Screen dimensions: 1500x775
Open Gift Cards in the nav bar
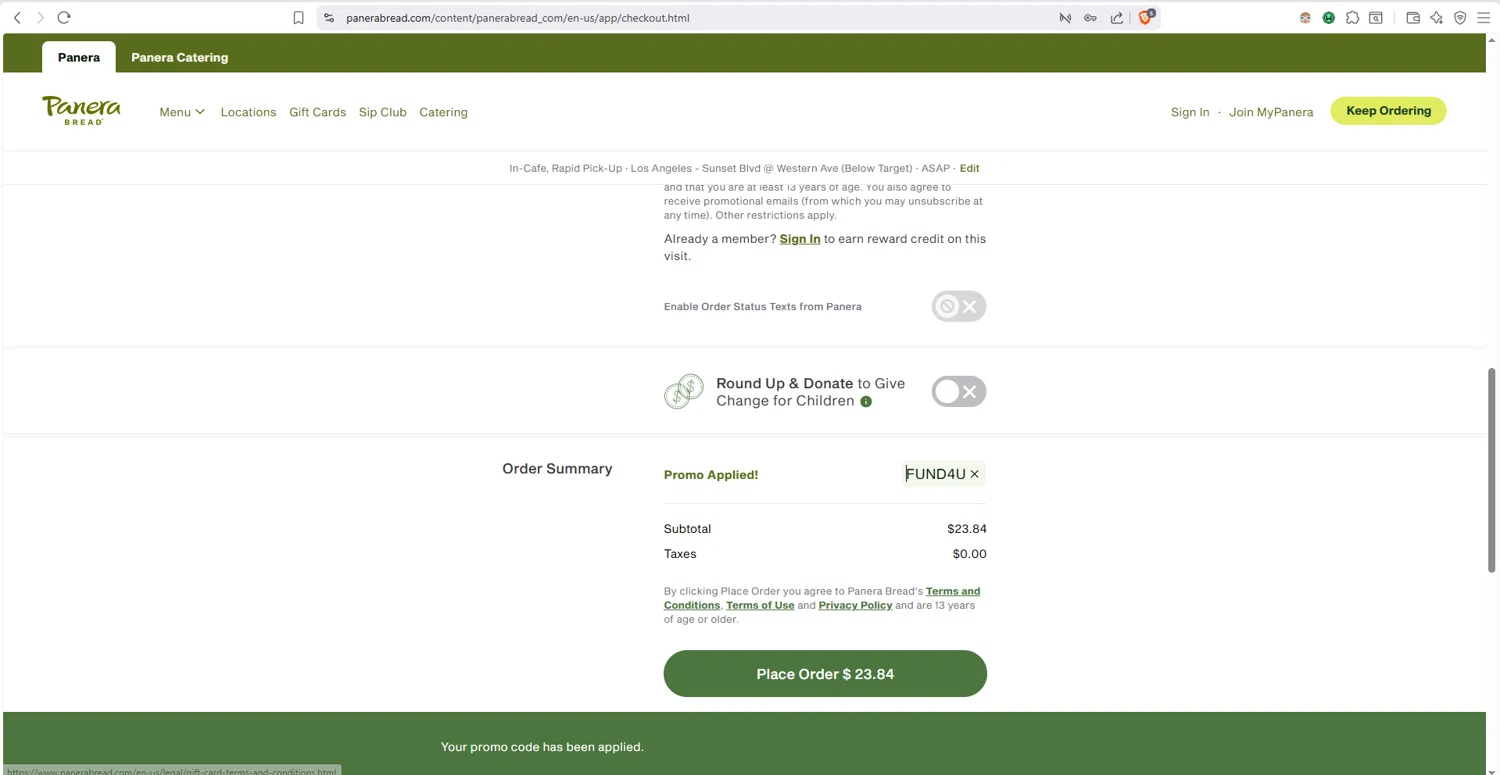click(318, 112)
